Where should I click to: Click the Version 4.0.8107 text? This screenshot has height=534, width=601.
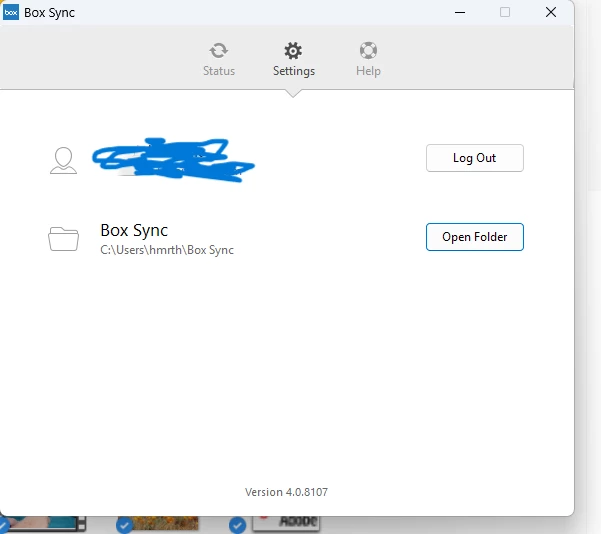(x=286, y=492)
